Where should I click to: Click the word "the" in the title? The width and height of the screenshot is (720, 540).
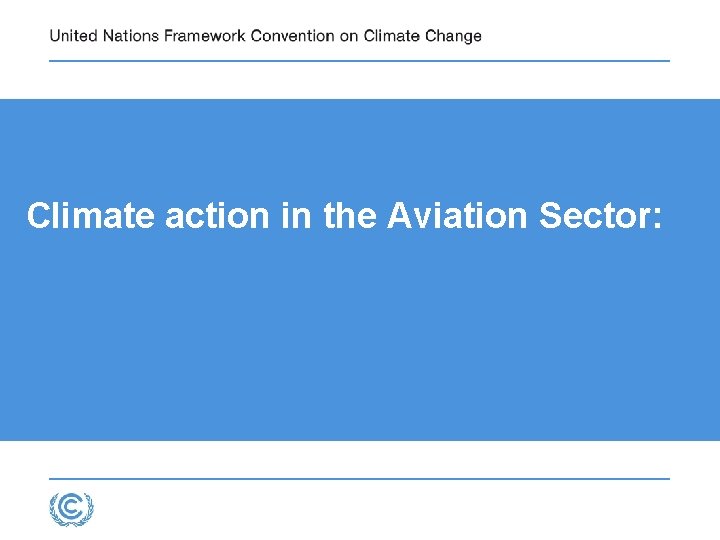pyautogui.click(x=348, y=216)
